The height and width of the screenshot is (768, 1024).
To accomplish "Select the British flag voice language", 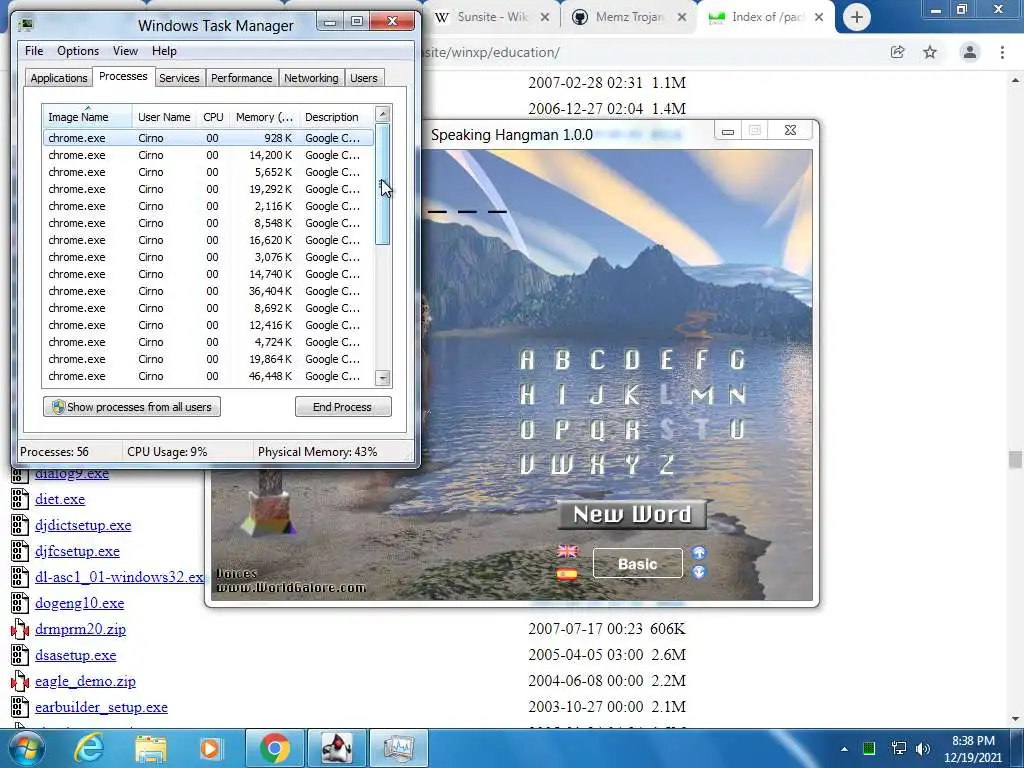I will pos(568,551).
